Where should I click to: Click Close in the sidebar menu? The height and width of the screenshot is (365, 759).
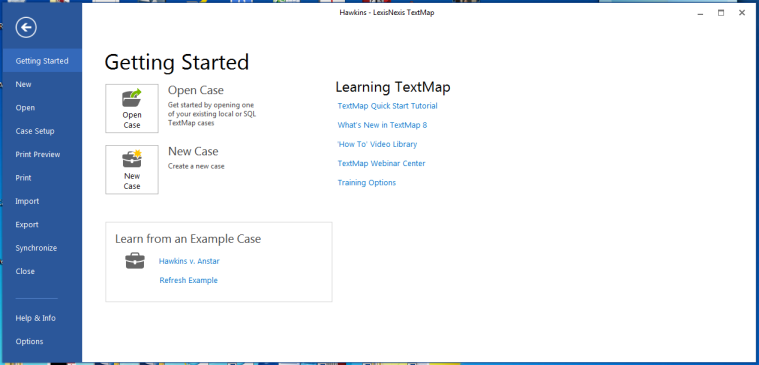pyautogui.click(x=25, y=271)
